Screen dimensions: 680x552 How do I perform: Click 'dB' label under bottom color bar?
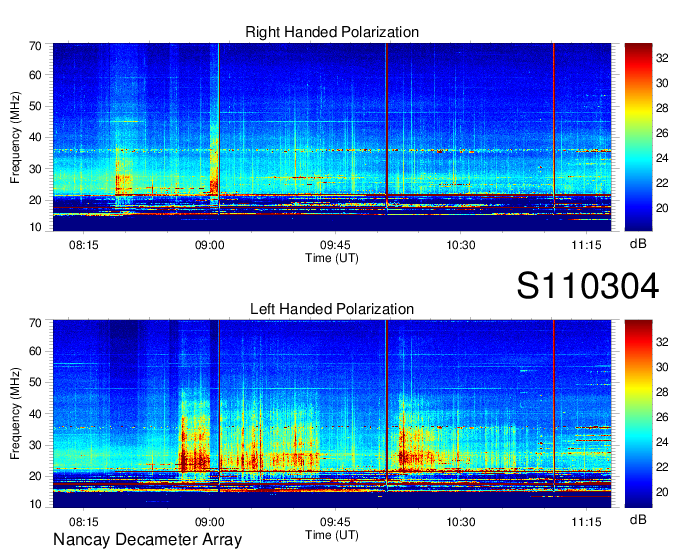tap(638, 520)
